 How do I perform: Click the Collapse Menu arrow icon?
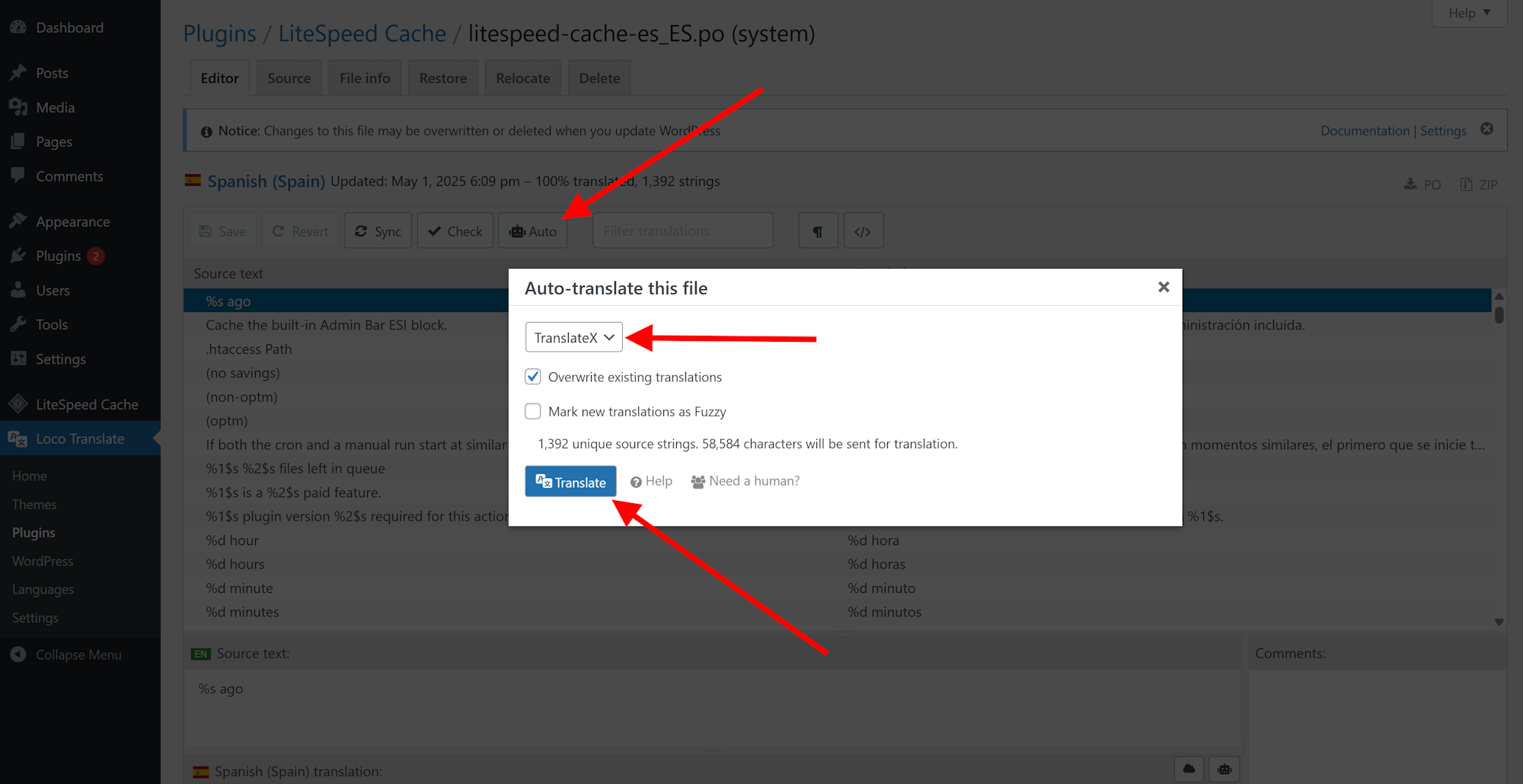18,655
